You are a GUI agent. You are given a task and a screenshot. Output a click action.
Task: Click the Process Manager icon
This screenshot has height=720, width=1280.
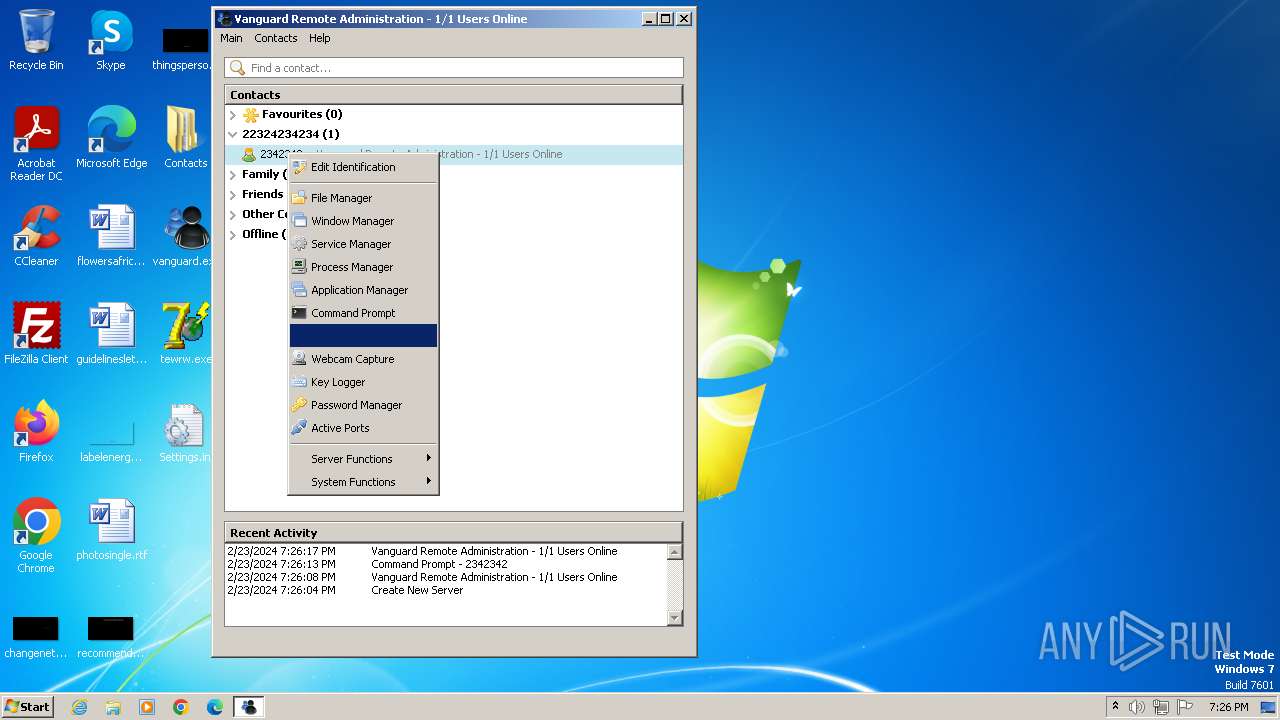(x=299, y=267)
